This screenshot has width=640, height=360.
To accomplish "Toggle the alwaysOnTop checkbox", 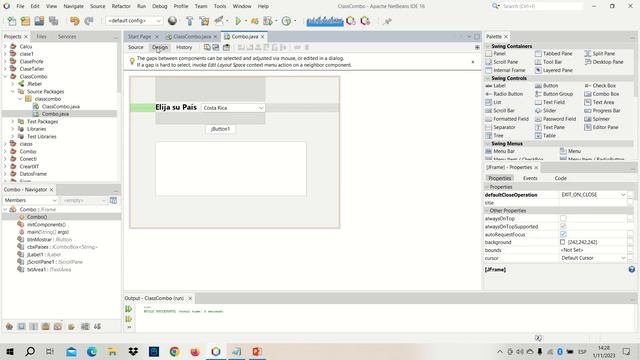I will click(x=563, y=218).
